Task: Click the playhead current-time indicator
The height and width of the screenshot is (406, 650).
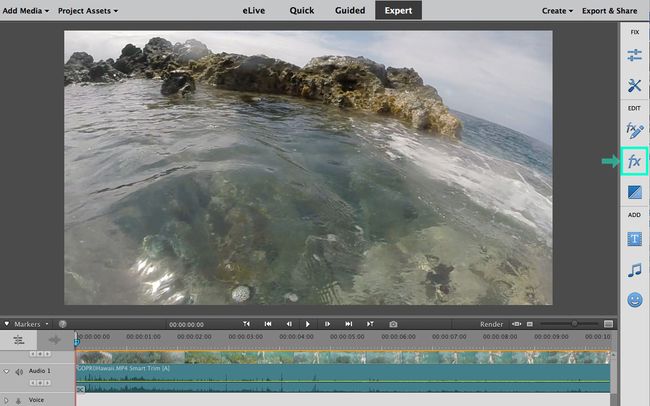Action: [x=77, y=342]
